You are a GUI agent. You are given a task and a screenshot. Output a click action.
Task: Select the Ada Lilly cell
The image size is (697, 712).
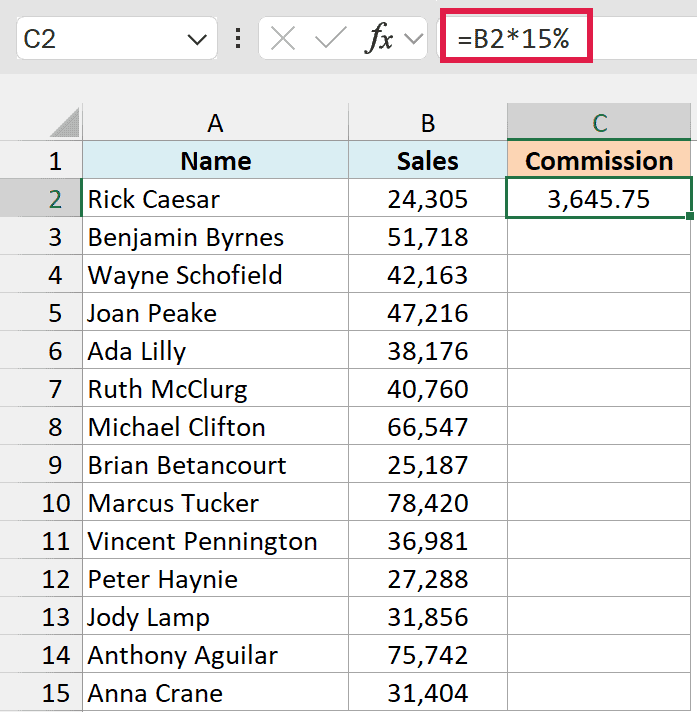215,350
